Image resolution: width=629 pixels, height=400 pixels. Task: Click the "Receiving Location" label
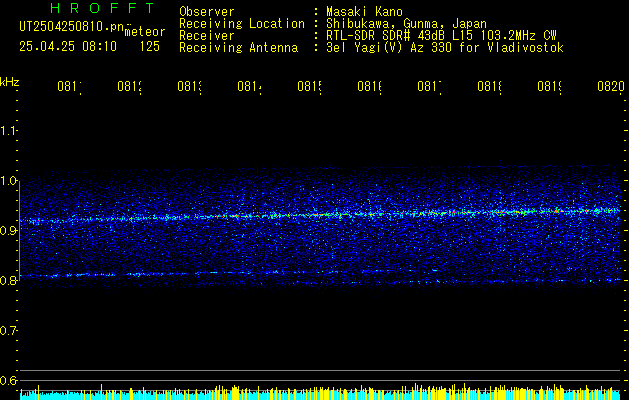[242, 24]
